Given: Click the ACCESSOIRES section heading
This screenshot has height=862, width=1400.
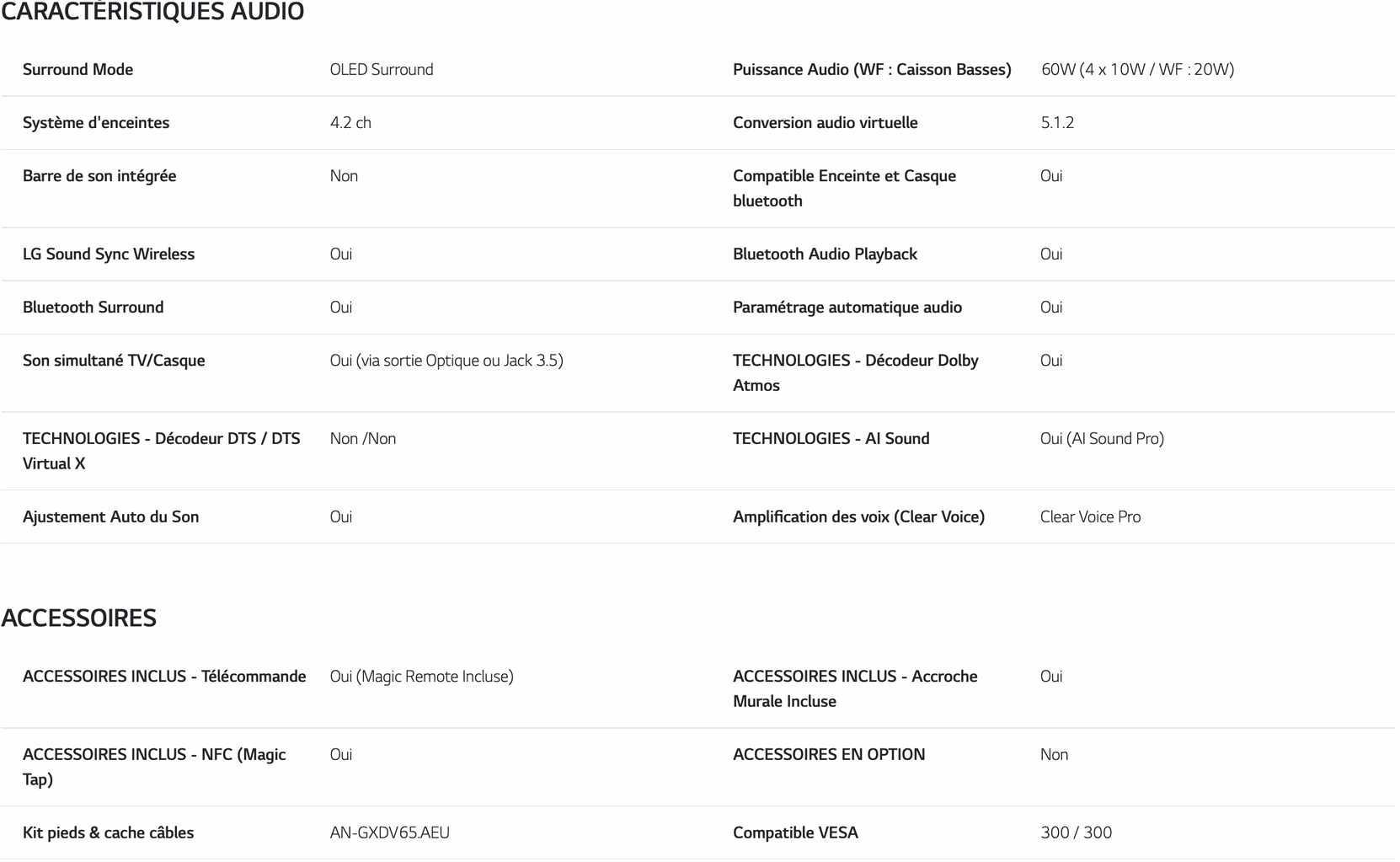Looking at the screenshot, I should 78,618.
